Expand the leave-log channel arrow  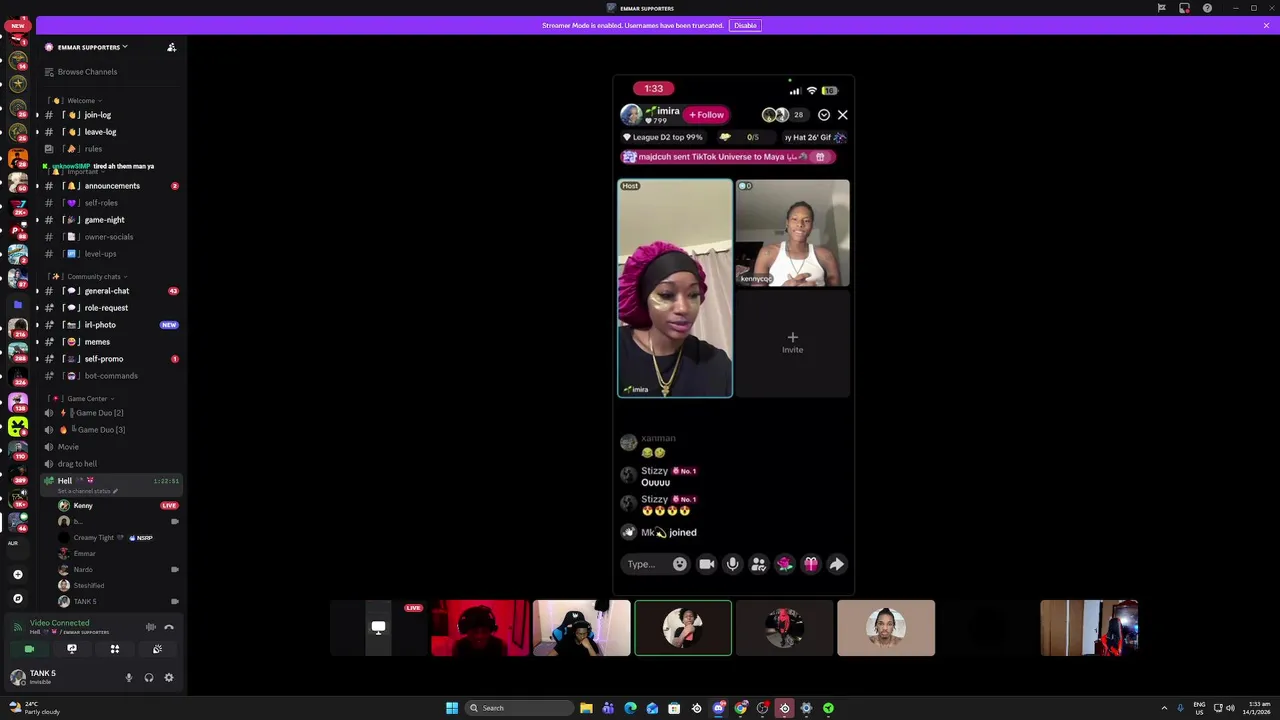[37, 132]
